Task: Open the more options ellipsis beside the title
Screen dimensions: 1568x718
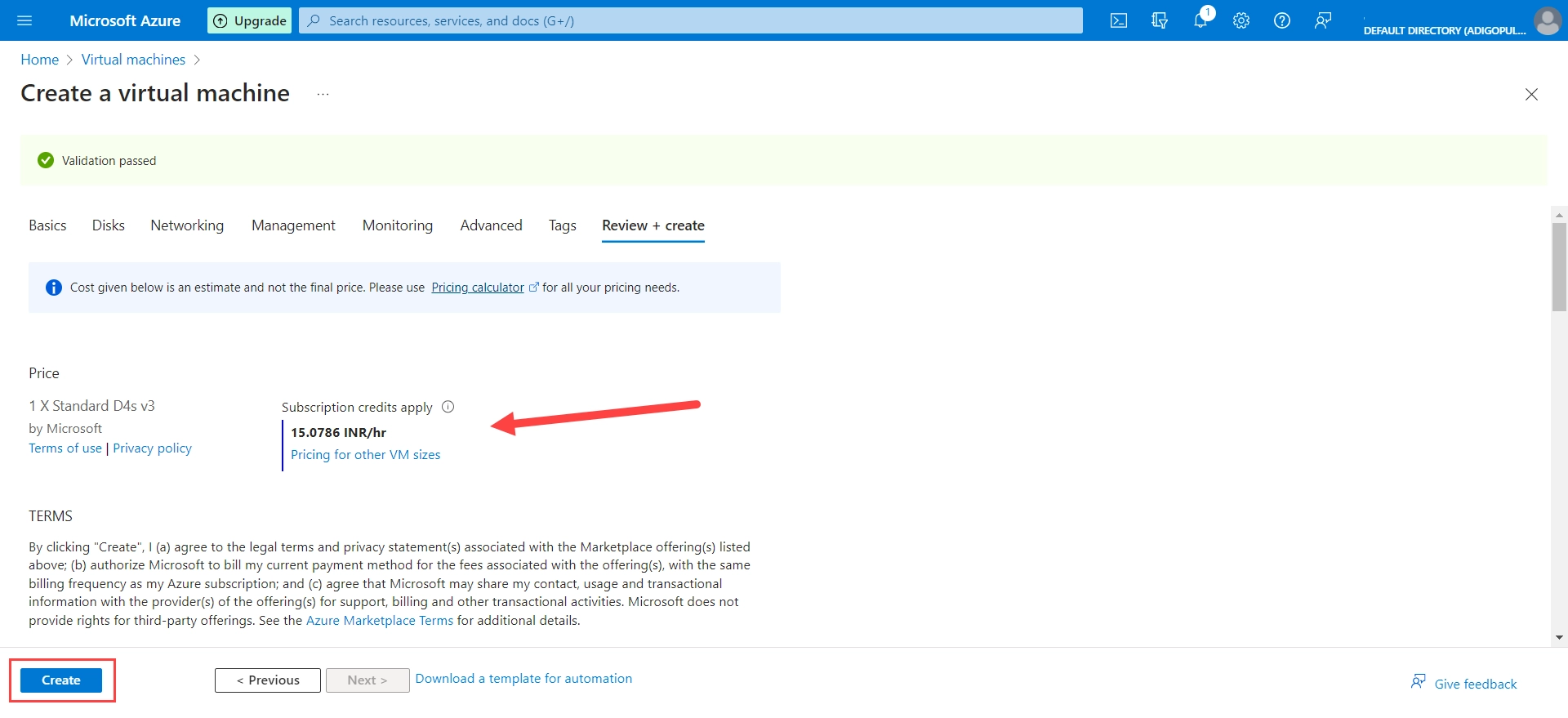Action: pos(323,94)
